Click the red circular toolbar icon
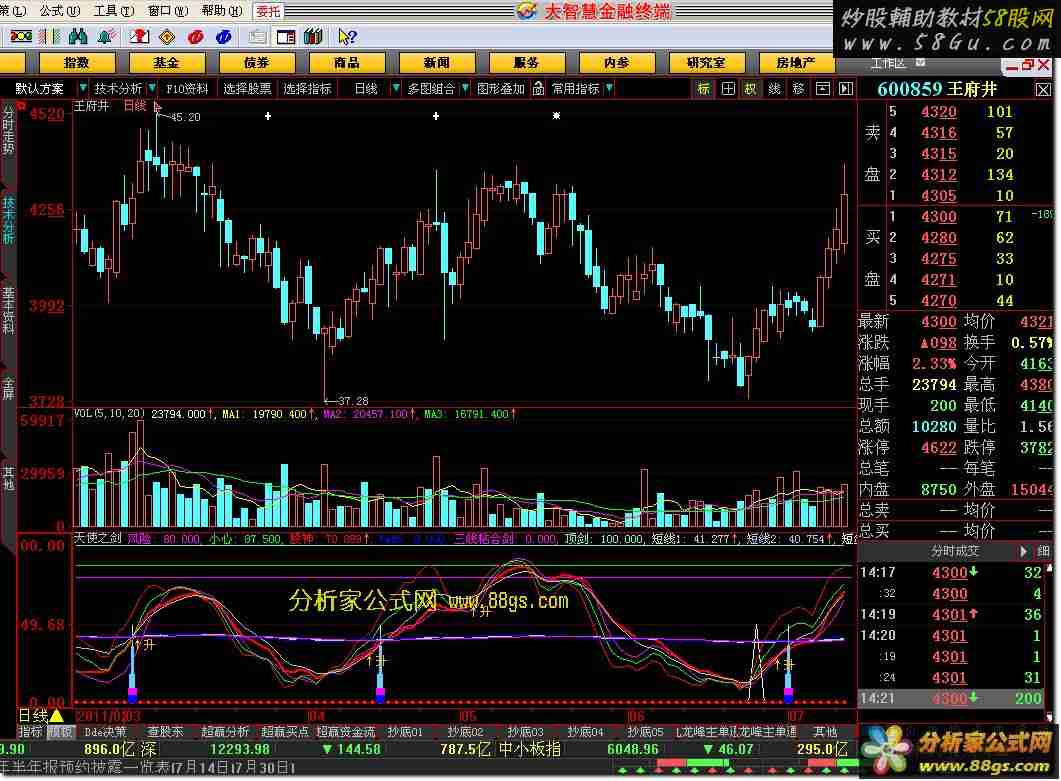The height and width of the screenshot is (781, 1061). pos(196,37)
